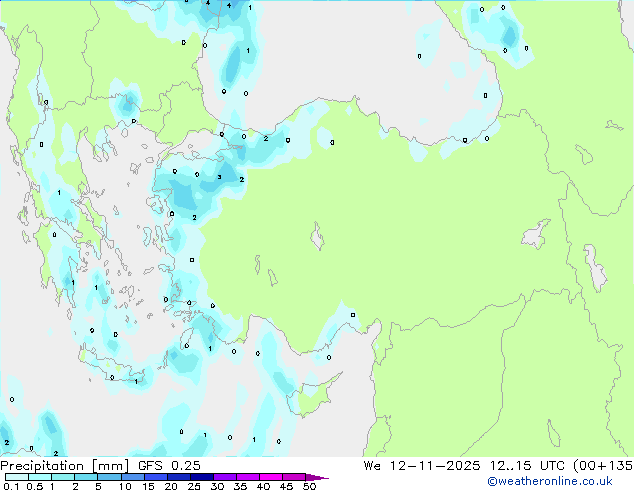The width and height of the screenshot is (634, 490).
Task: Click the '45' legend scale label
Action: (x=286, y=486)
